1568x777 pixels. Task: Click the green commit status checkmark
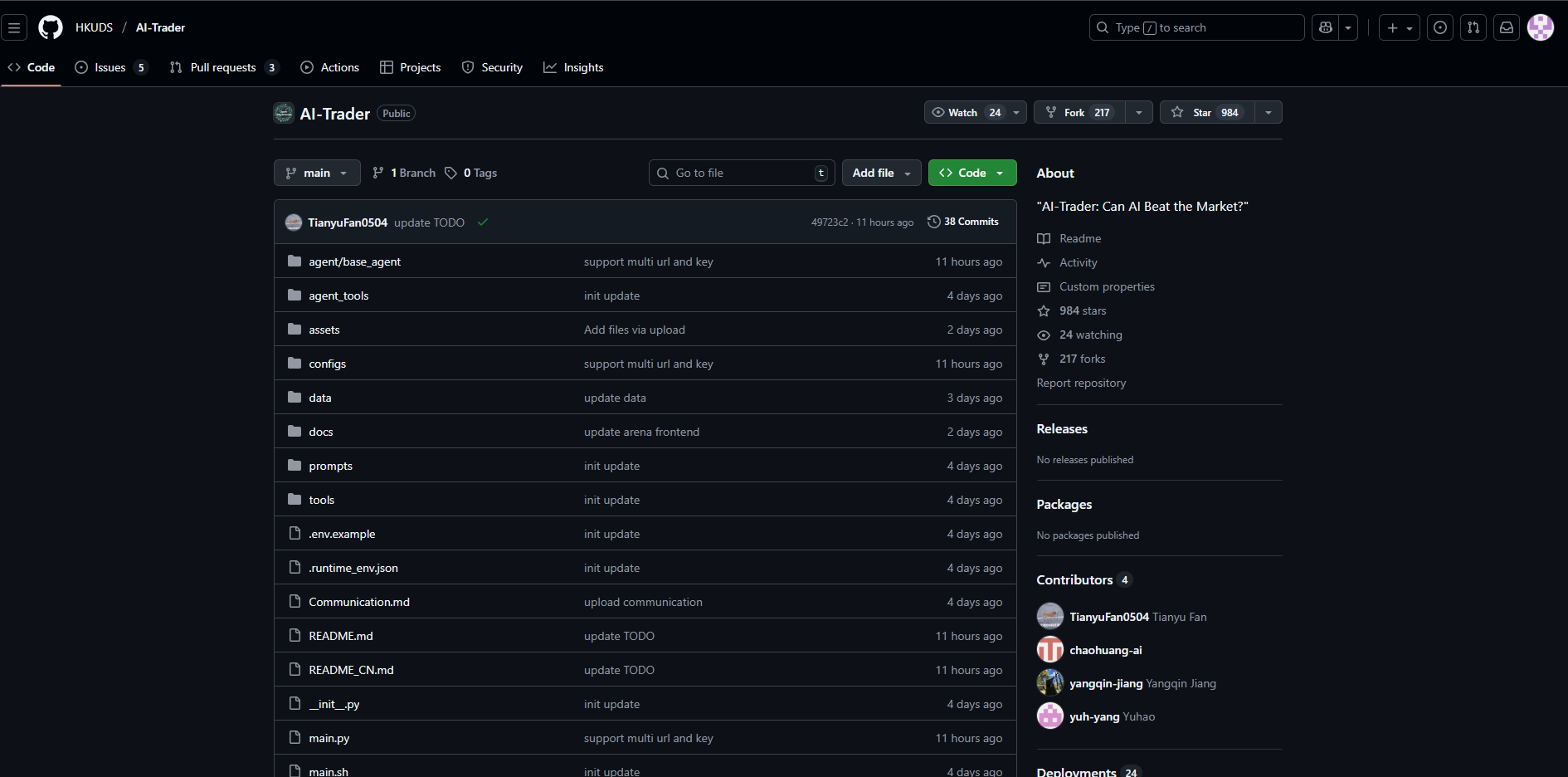click(483, 222)
